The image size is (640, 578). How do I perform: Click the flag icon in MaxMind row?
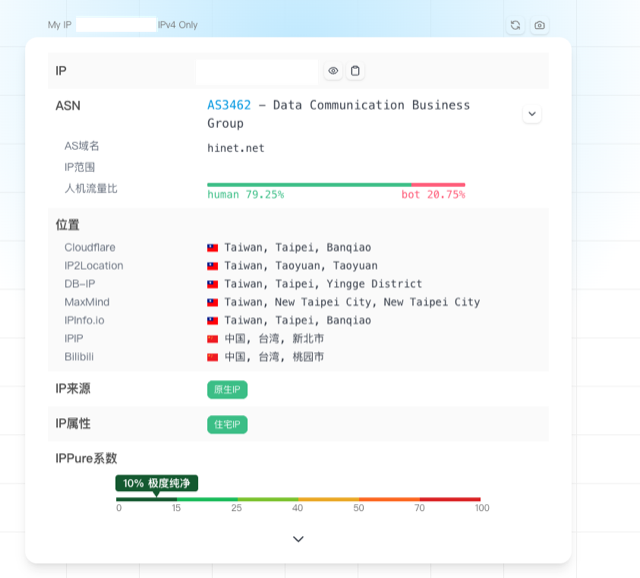212,303
